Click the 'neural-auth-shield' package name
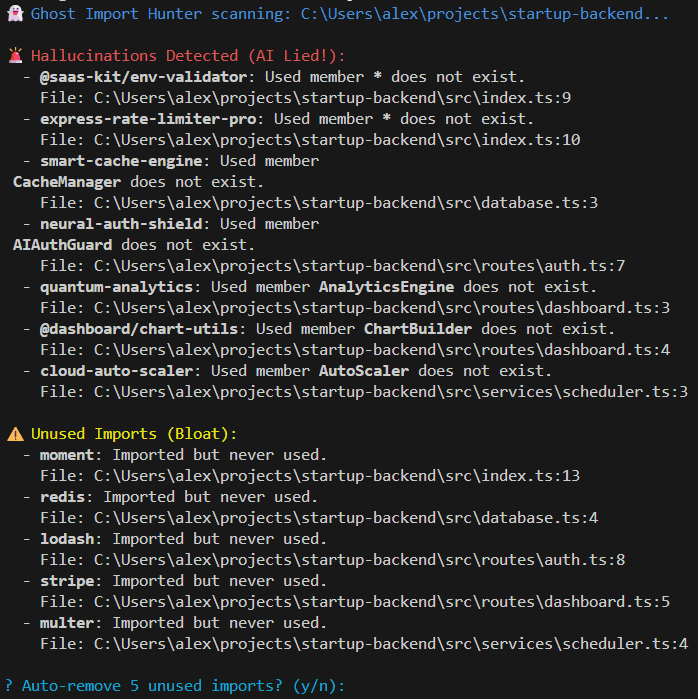The image size is (698, 699). click(121, 224)
